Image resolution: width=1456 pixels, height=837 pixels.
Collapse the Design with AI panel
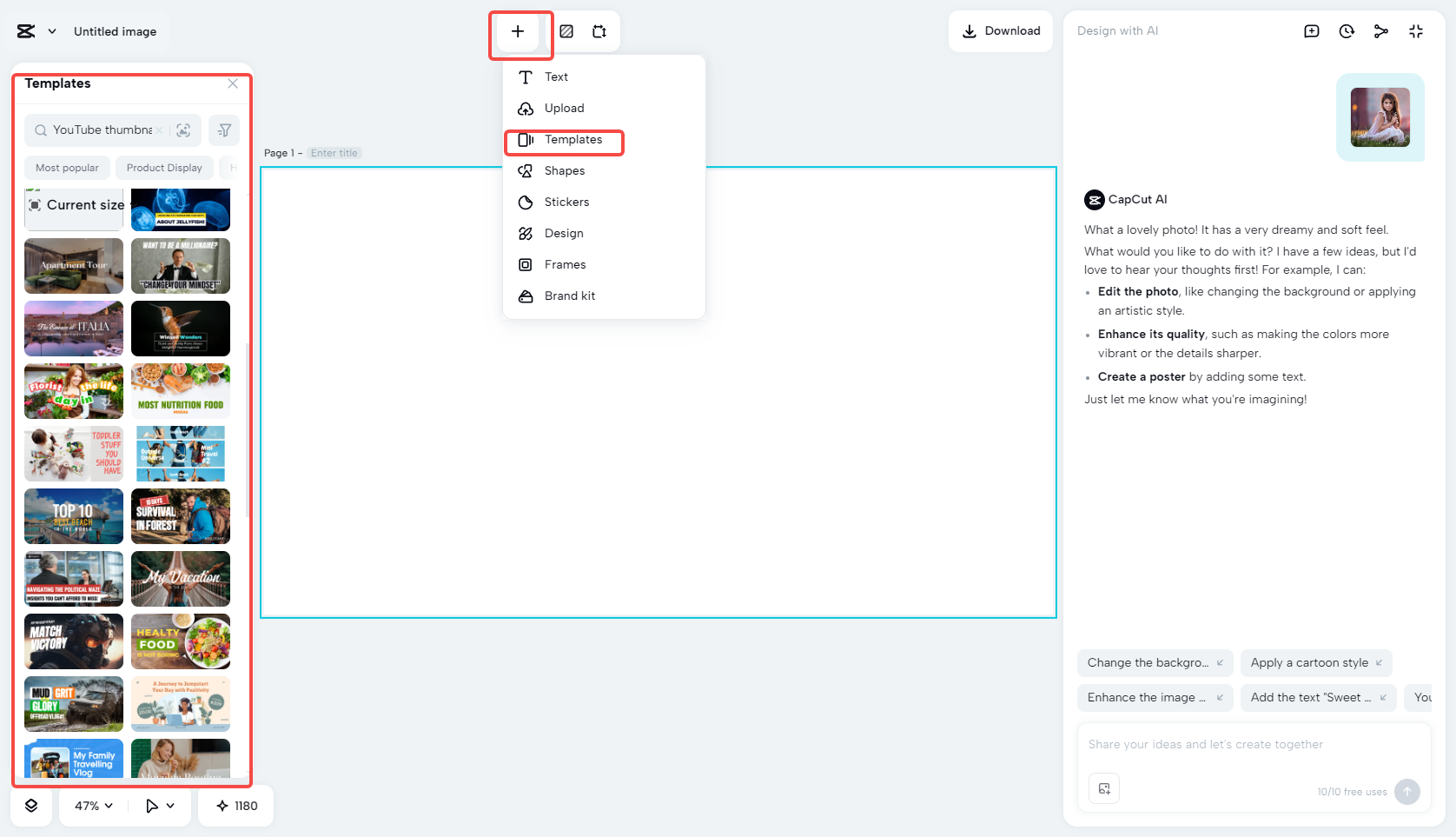[1416, 31]
